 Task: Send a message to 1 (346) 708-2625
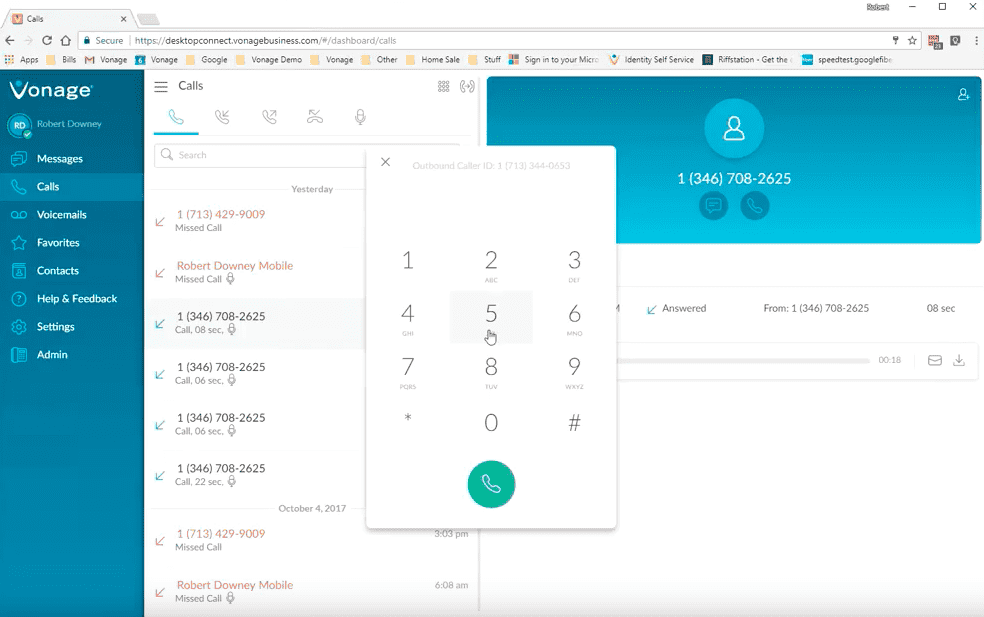point(713,207)
